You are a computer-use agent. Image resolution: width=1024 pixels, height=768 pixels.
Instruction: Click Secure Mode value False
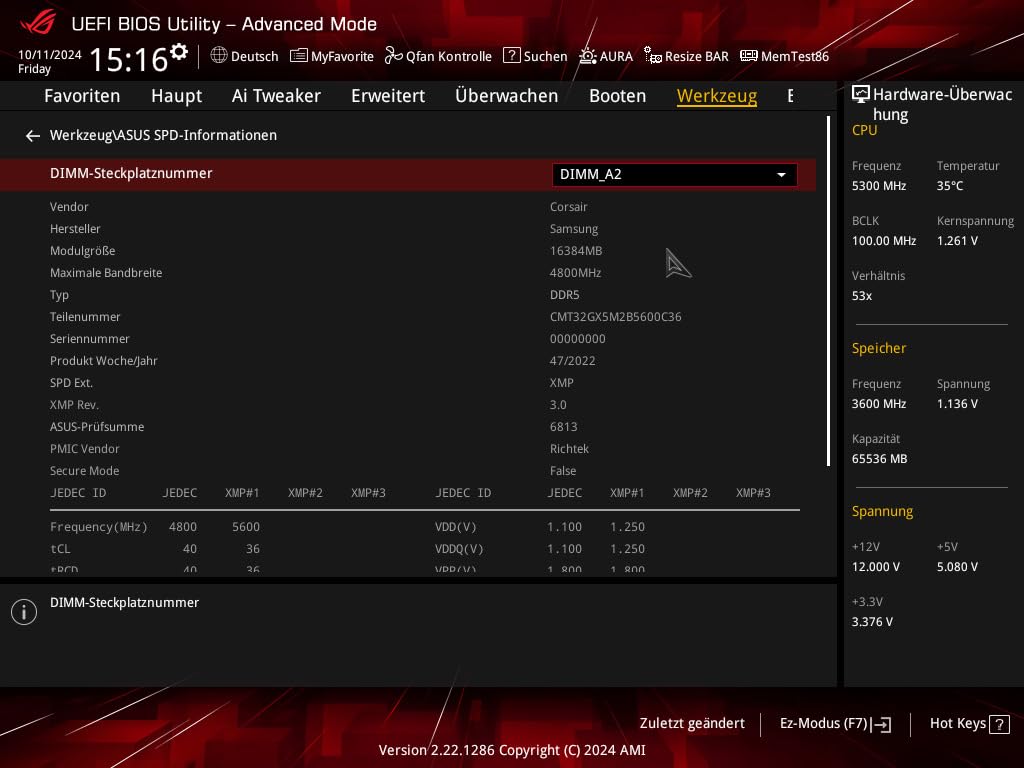point(562,471)
